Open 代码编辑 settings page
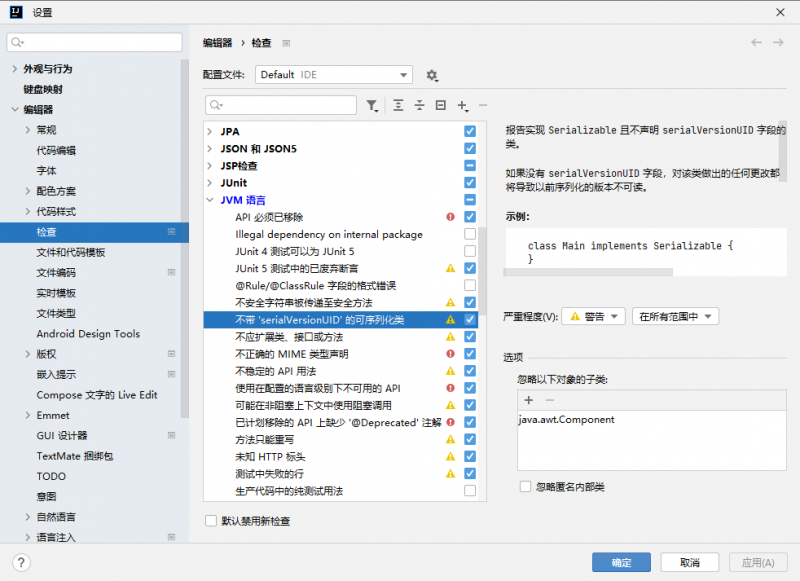Image resolution: width=800 pixels, height=581 pixels. click(56, 150)
